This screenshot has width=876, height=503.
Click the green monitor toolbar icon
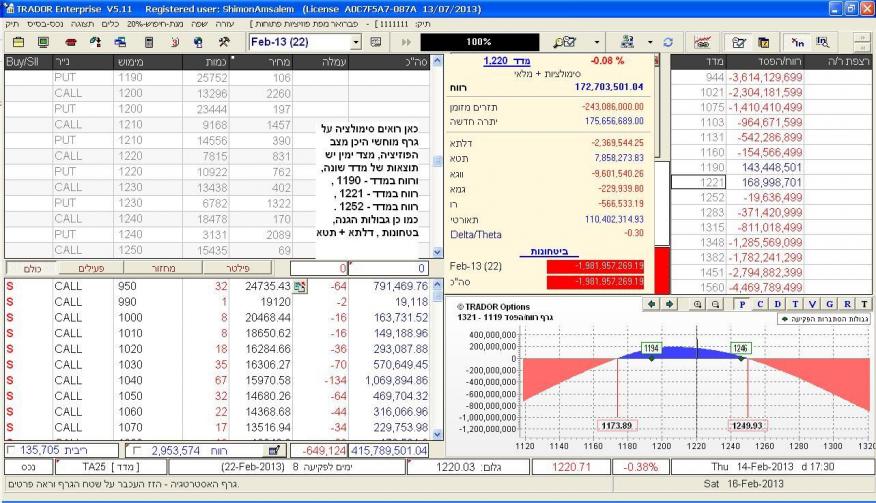point(44,43)
